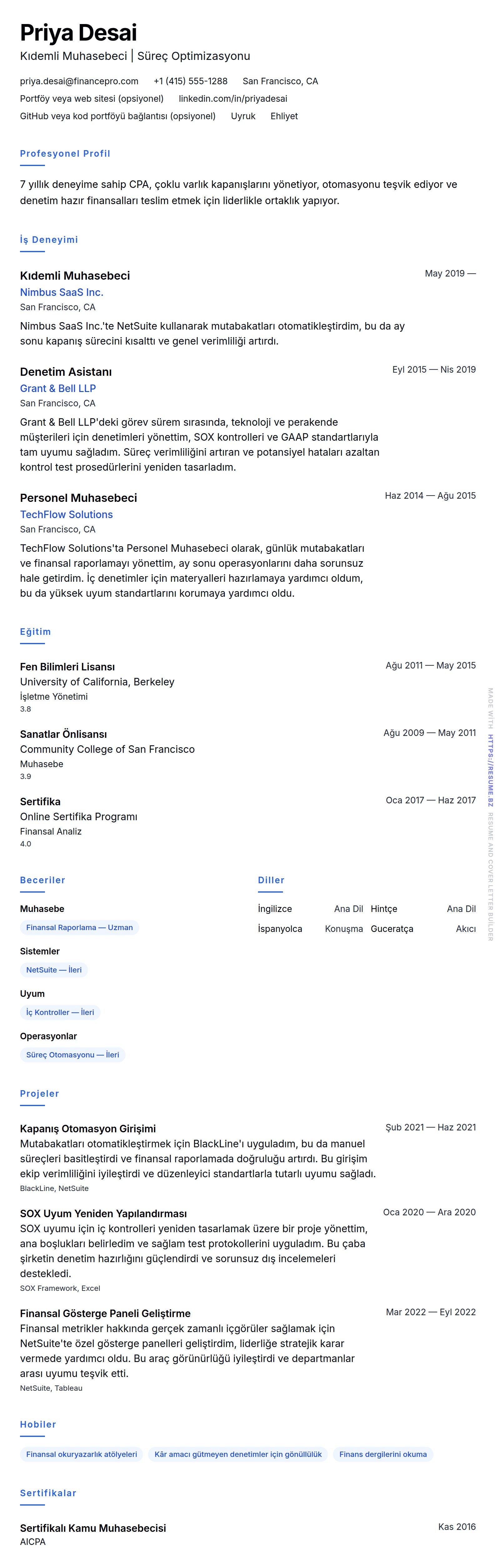Click the Priya Desai name heading

[x=79, y=32]
